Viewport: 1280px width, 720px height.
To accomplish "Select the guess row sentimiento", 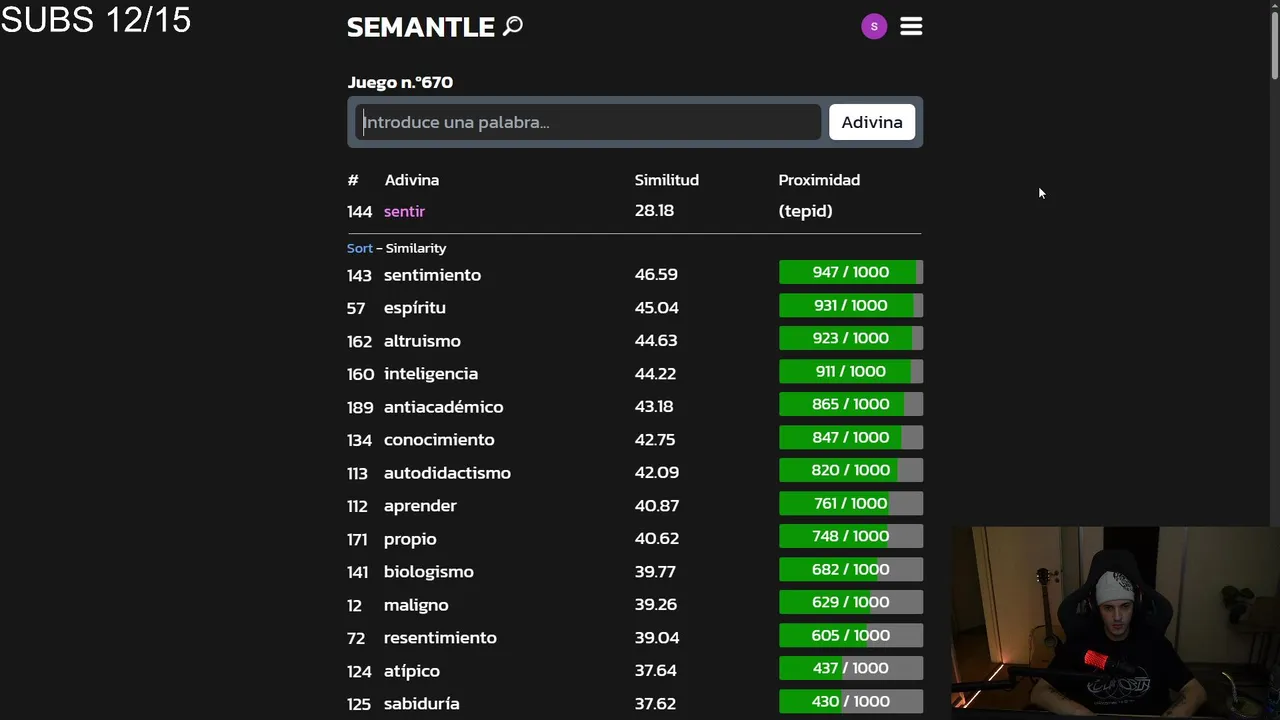I will pyautogui.click(x=432, y=275).
